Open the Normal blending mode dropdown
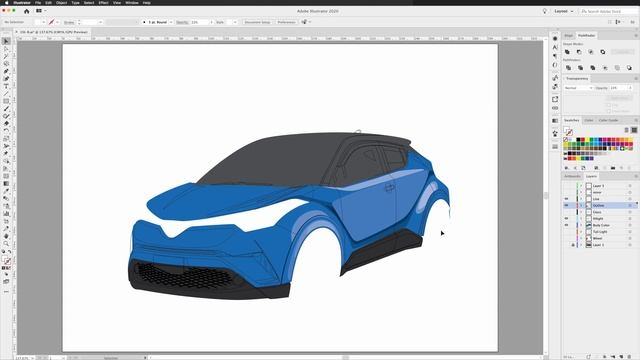Viewport: 640px width, 360px height. click(x=578, y=88)
